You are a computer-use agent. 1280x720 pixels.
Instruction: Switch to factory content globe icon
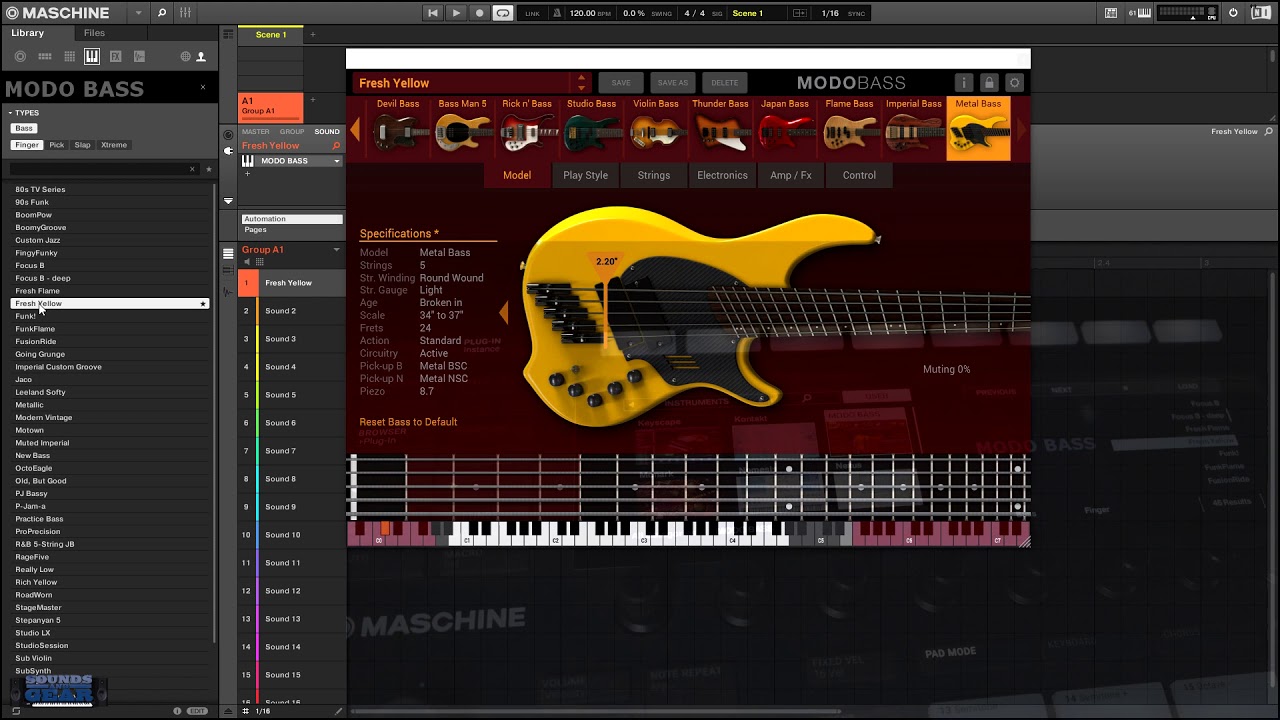pos(186,57)
